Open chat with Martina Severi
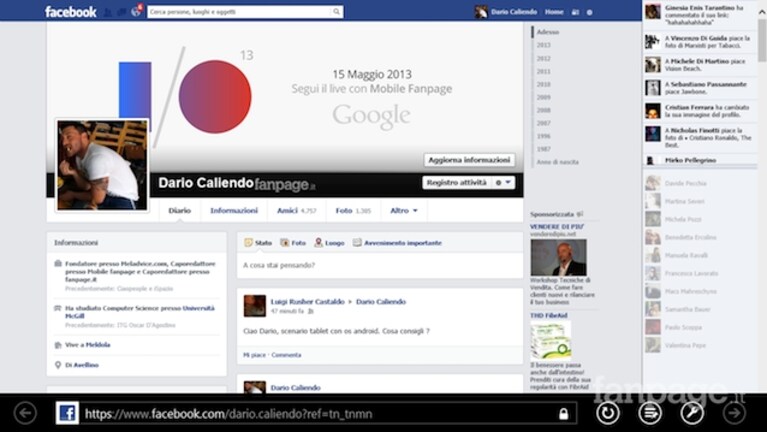This screenshot has width=767, height=432. 700,201
